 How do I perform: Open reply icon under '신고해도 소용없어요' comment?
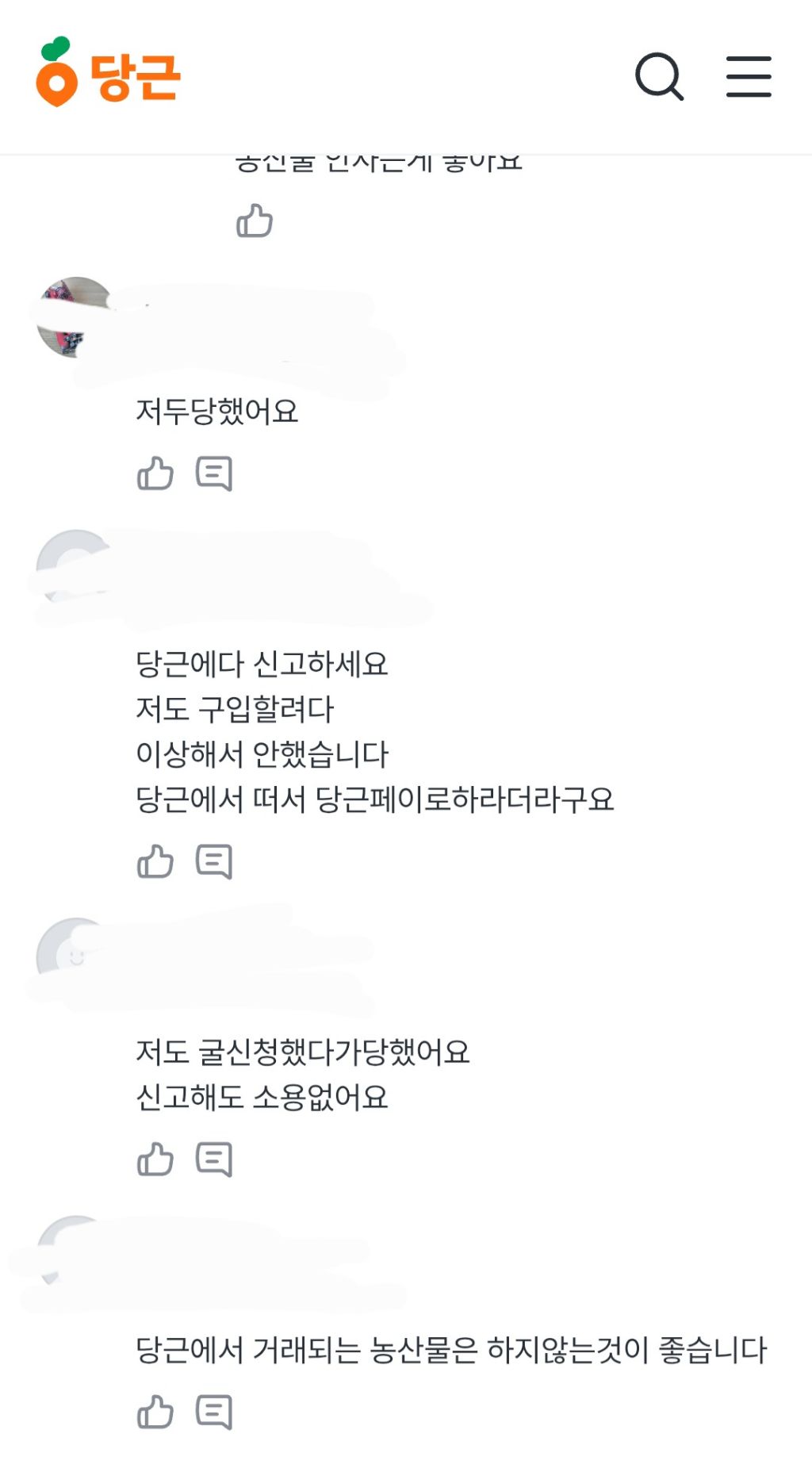coord(213,1159)
